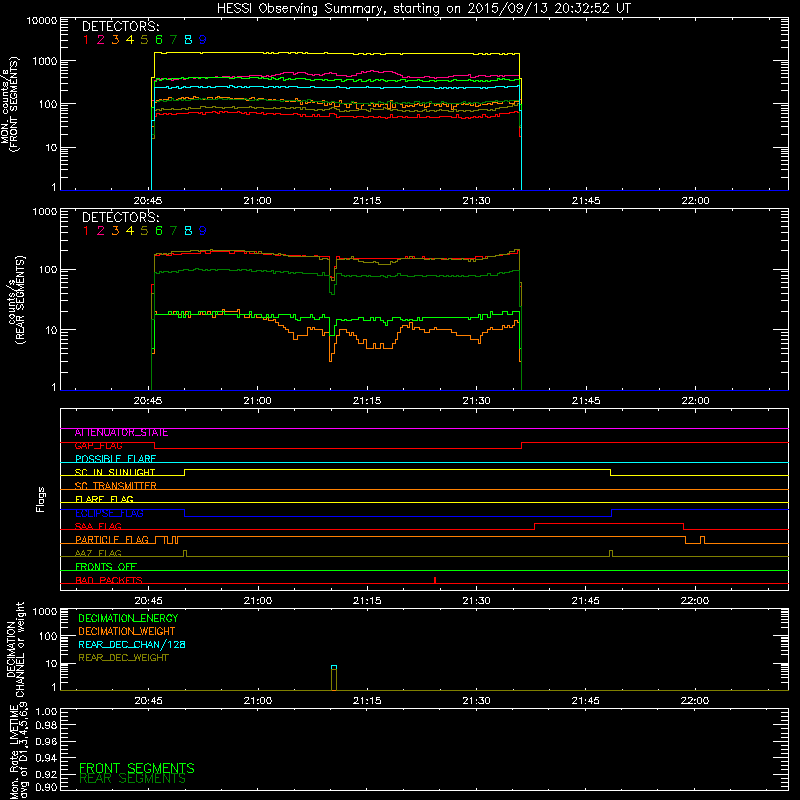800x800 pixels.
Task: Click the 'HESSI Observing Summary' plot title
Action: click(x=424, y=8)
